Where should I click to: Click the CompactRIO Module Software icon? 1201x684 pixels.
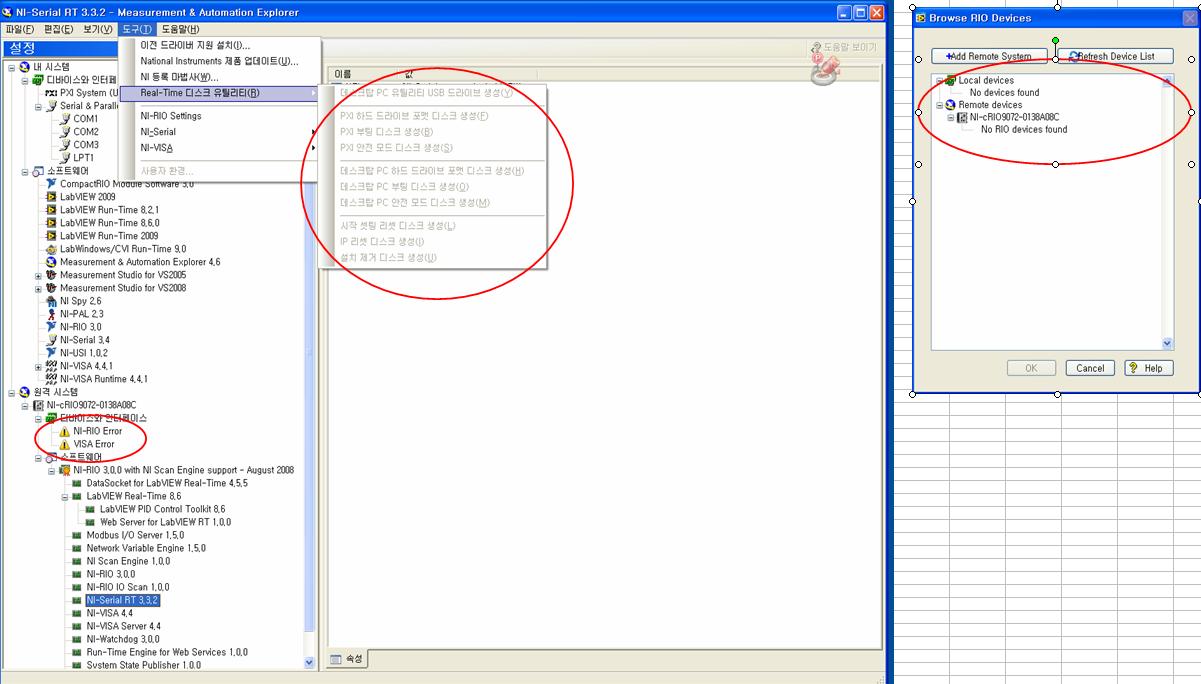[52, 184]
